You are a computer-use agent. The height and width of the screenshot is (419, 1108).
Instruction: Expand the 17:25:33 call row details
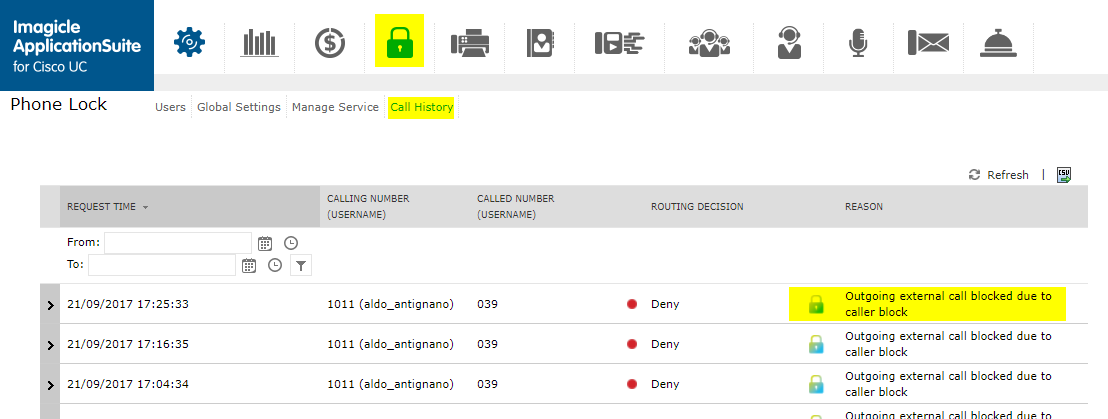(50, 305)
